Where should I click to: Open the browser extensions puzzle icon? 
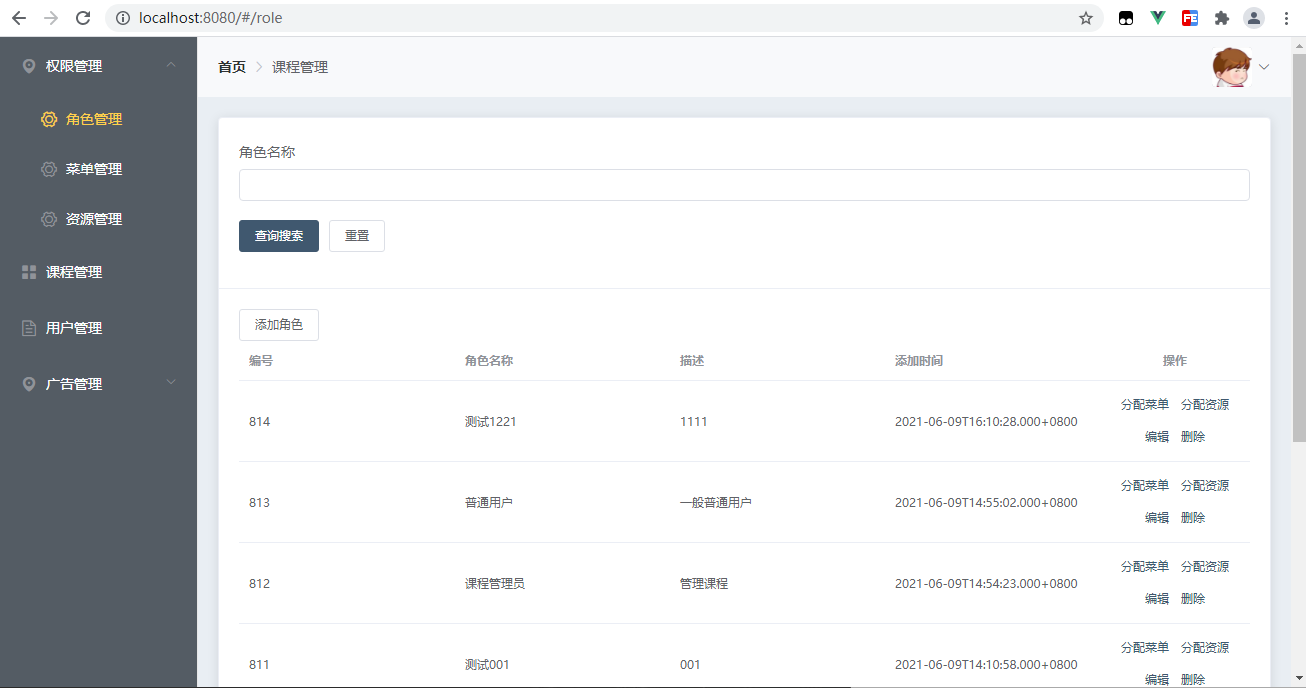click(x=1221, y=18)
